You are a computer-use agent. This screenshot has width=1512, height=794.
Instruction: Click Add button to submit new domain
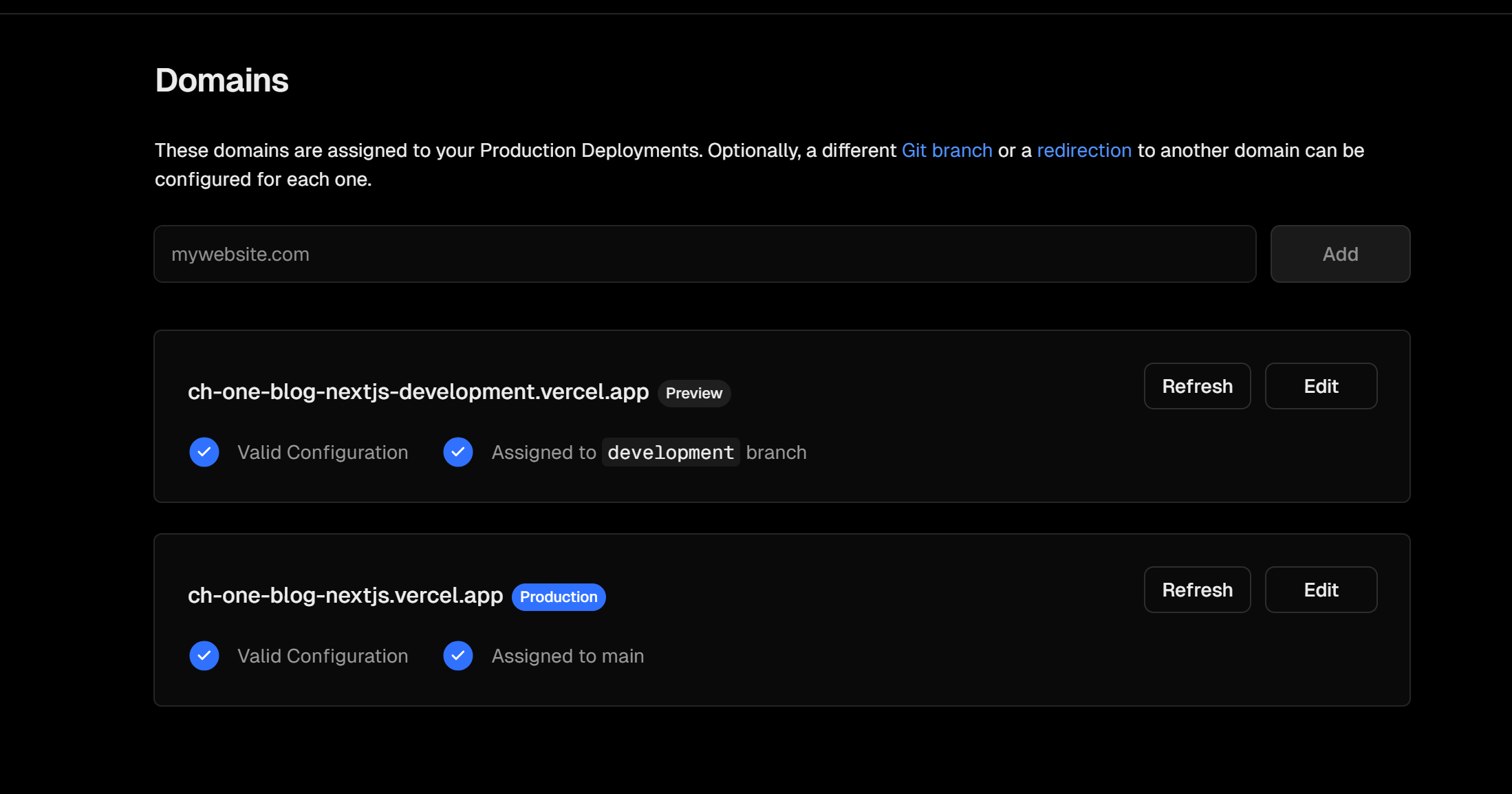1341,253
